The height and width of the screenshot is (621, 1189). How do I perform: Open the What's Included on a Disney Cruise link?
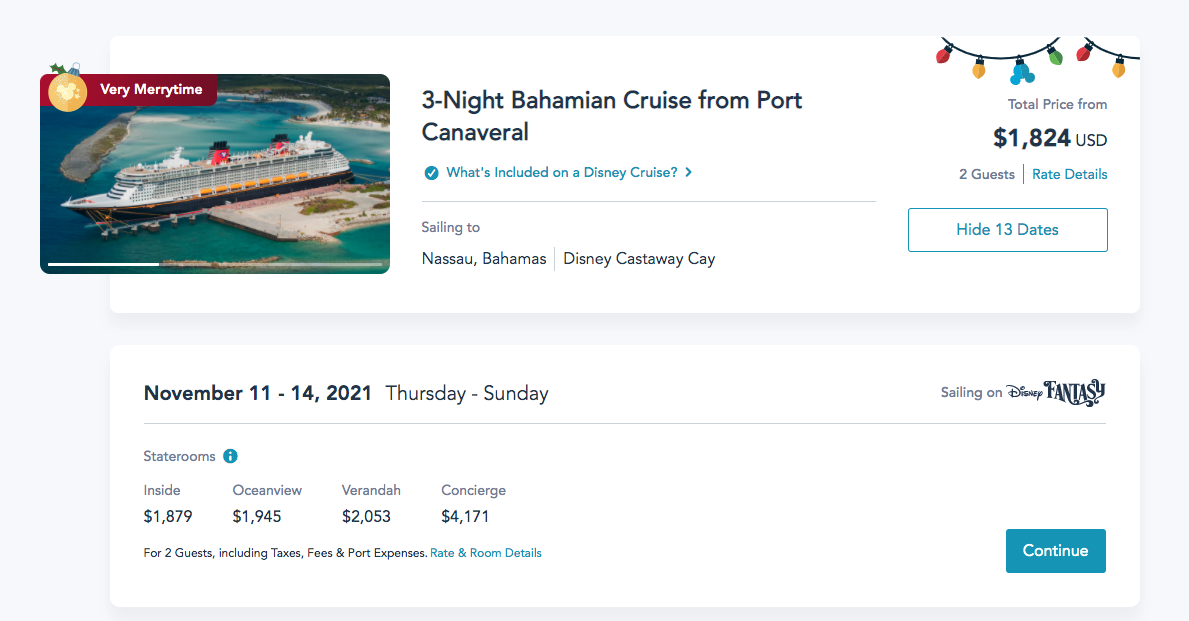(x=561, y=172)
